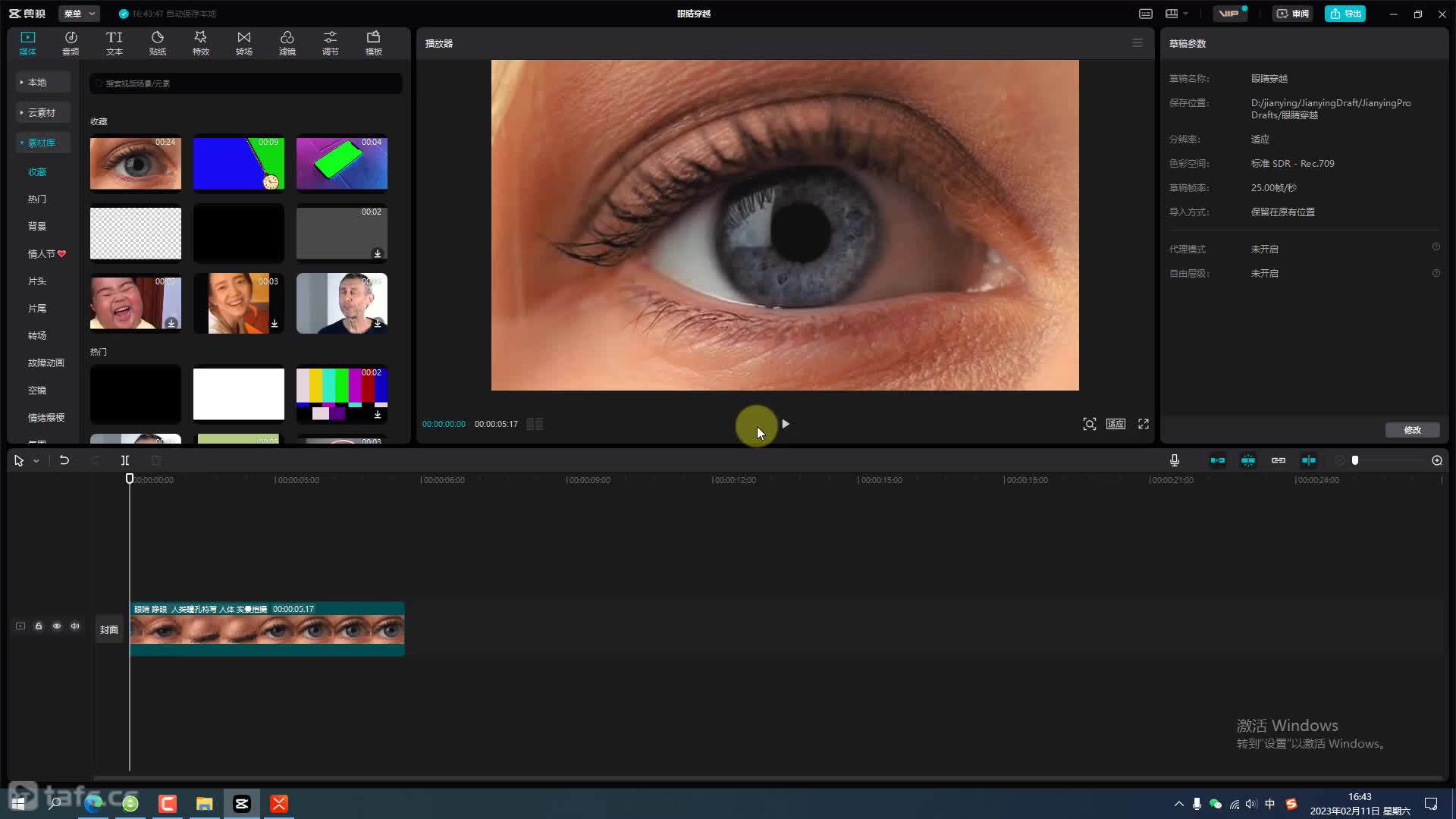Open the 音频 audio tab

[71, 43]
